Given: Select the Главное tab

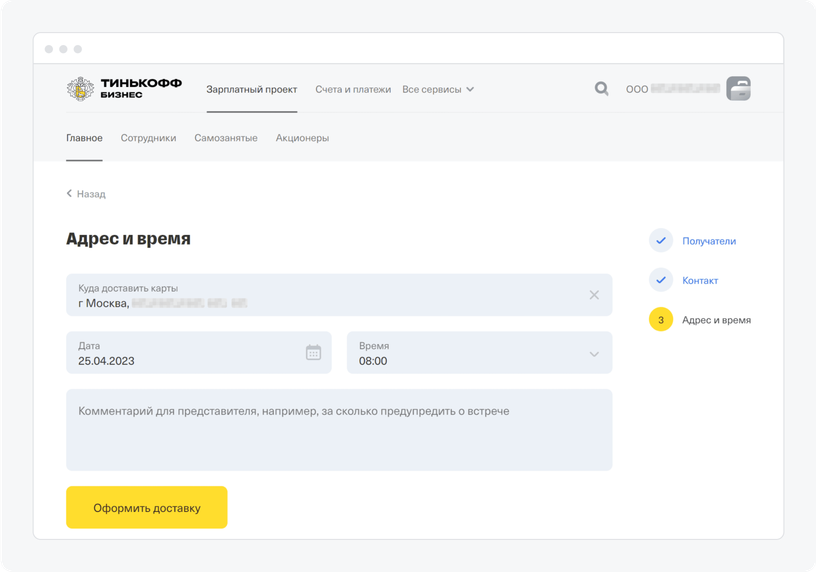Looking at the screenshot, I should [x=84, y=138].
